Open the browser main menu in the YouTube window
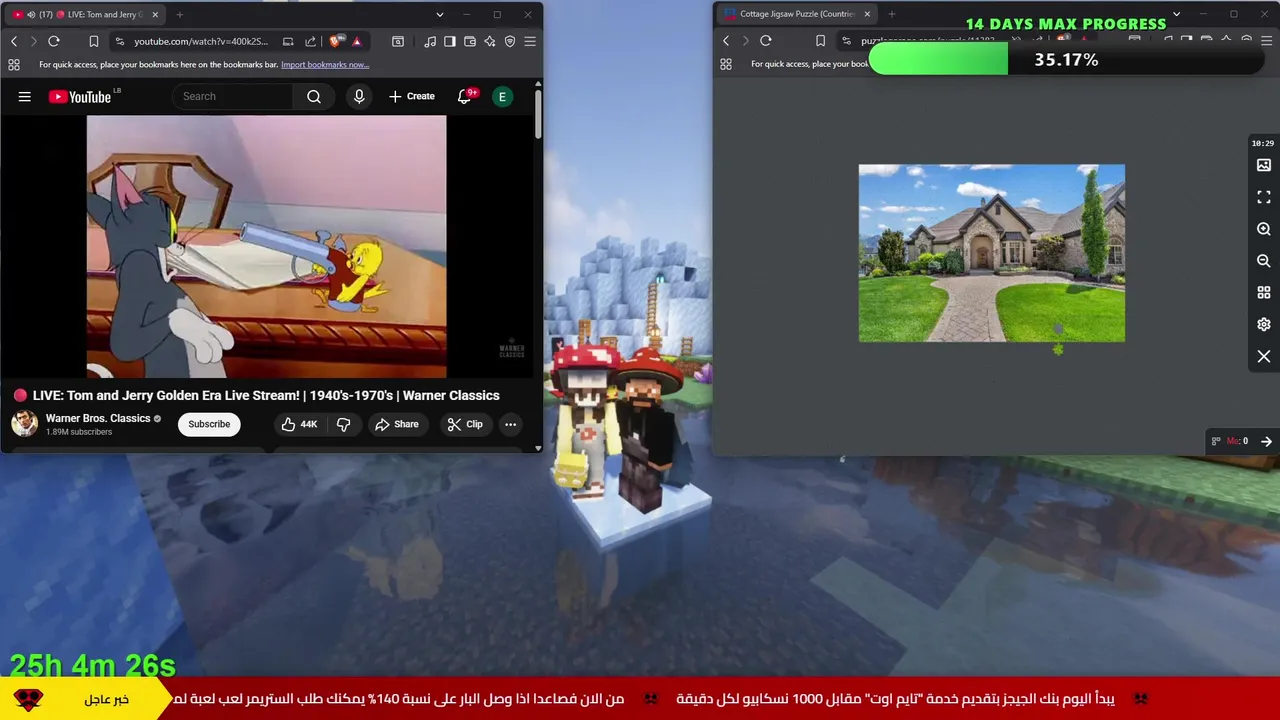 (530, 41)
